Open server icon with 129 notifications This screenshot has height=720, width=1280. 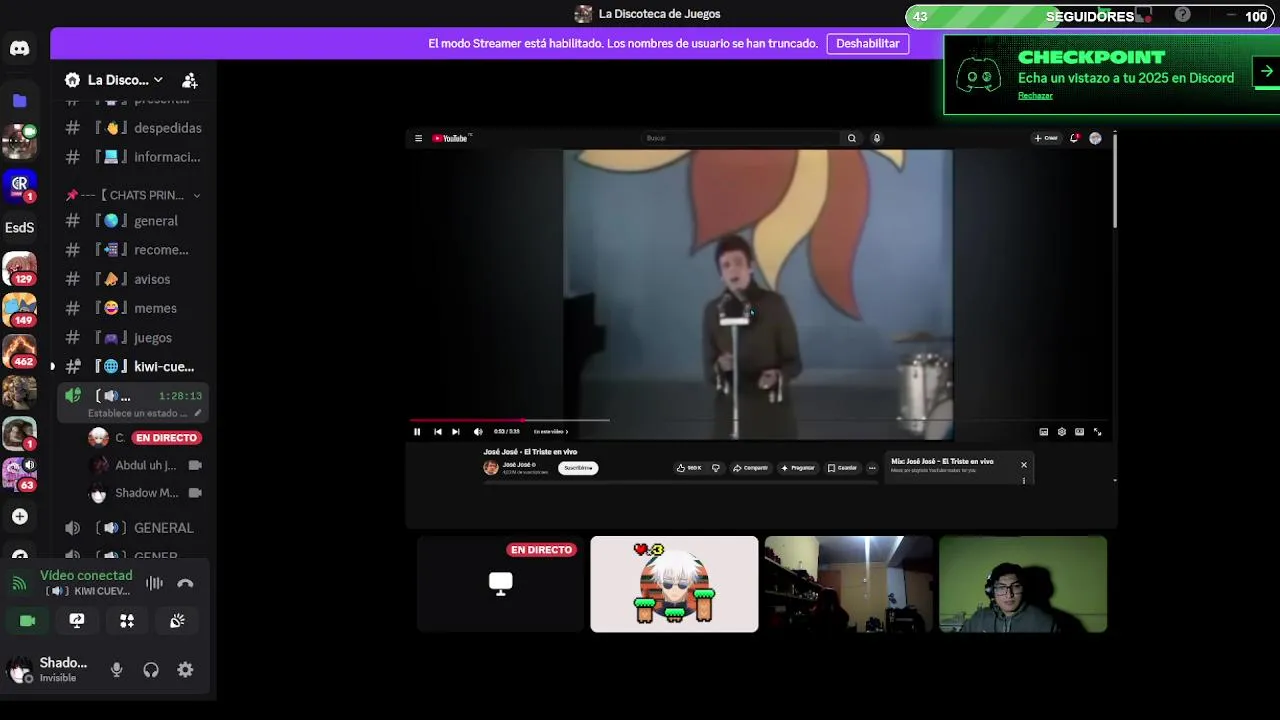point(19,269)
